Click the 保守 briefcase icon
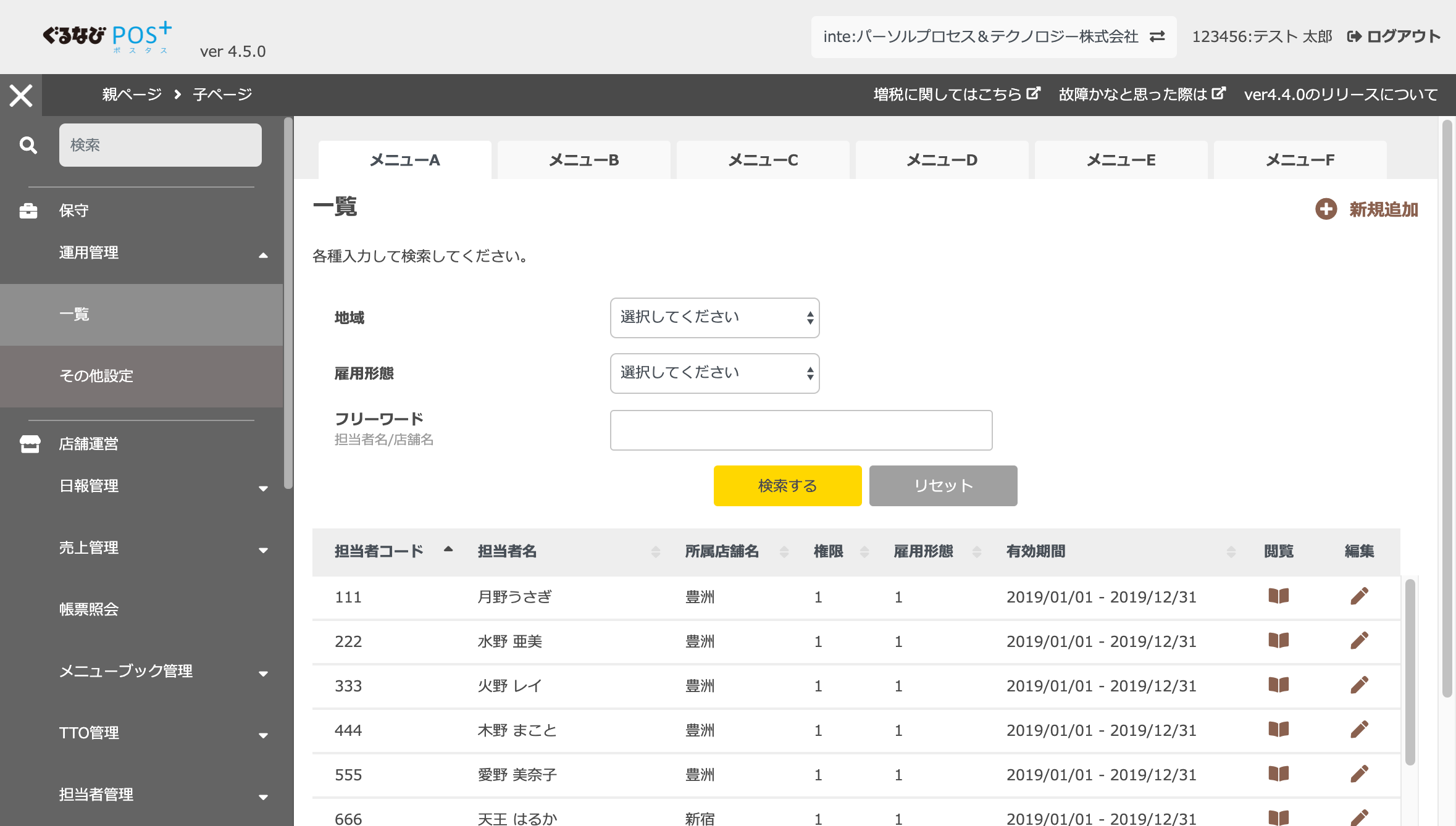This screenshot has height=826, width=1456. (x=28, y=211)
